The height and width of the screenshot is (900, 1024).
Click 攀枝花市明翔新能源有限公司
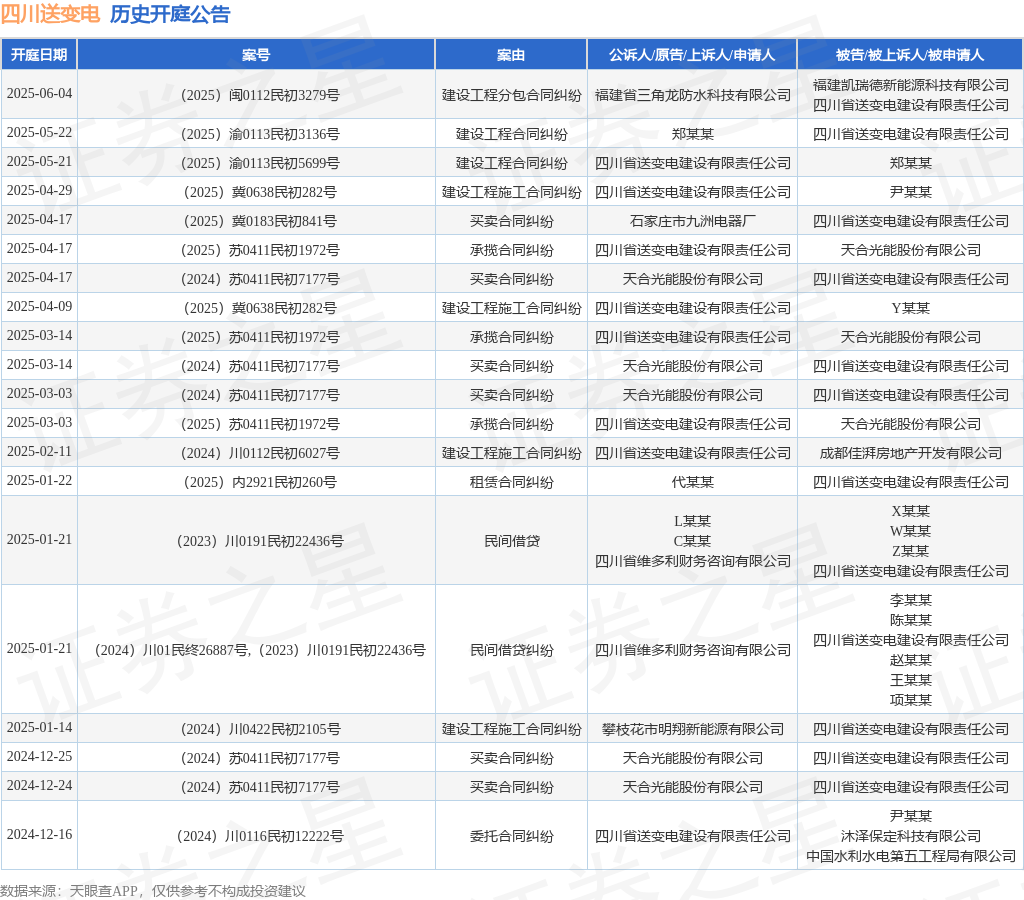pos(692,729)
